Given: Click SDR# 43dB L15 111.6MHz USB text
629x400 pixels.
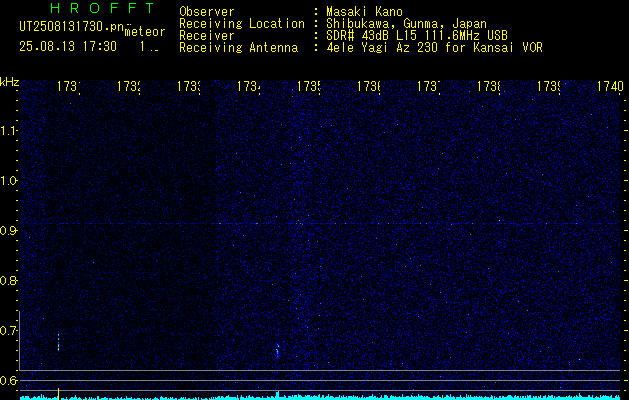Looking at the screenshot, I should pyautogui.click(x=417, y=36).
